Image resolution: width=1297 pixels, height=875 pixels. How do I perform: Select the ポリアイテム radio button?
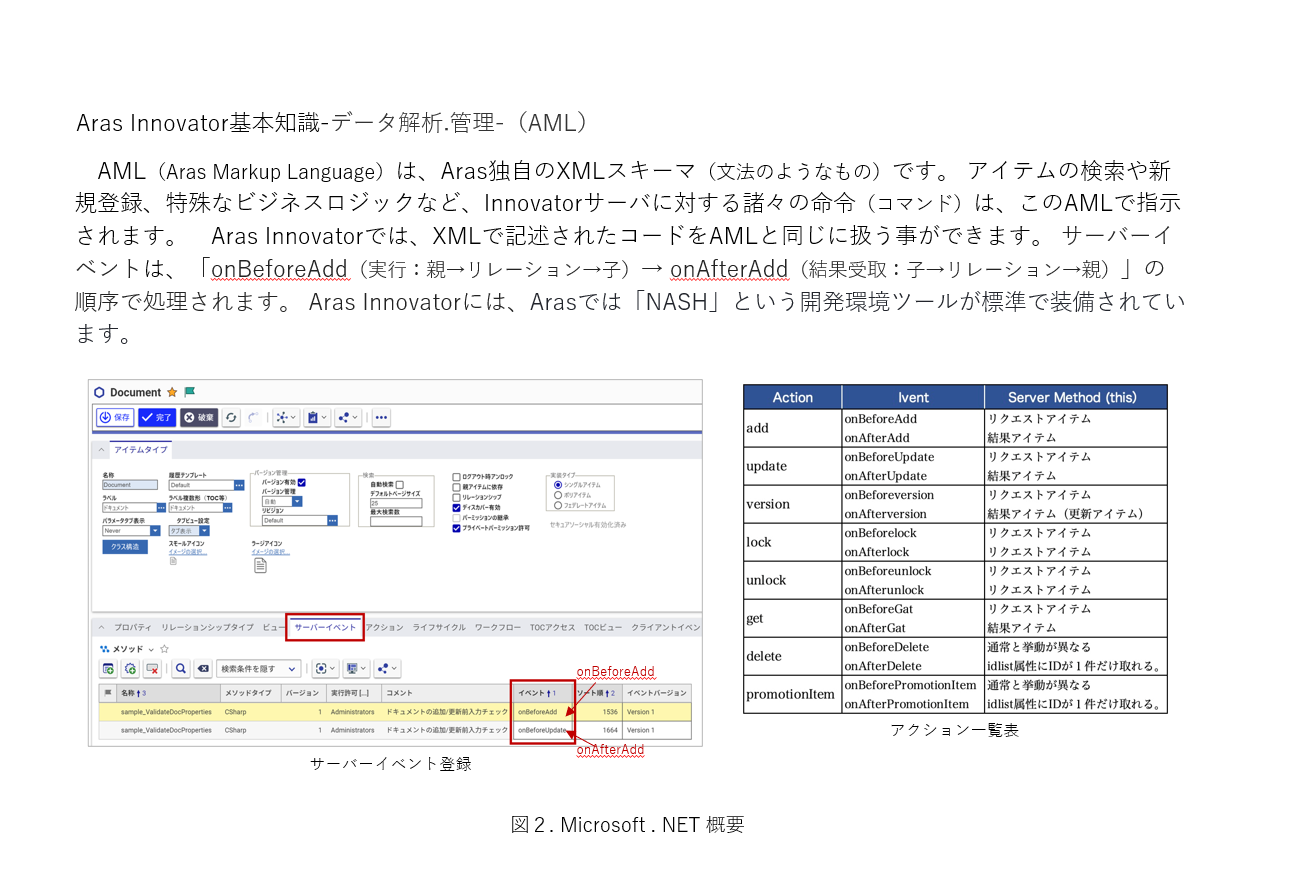(558, 495)
